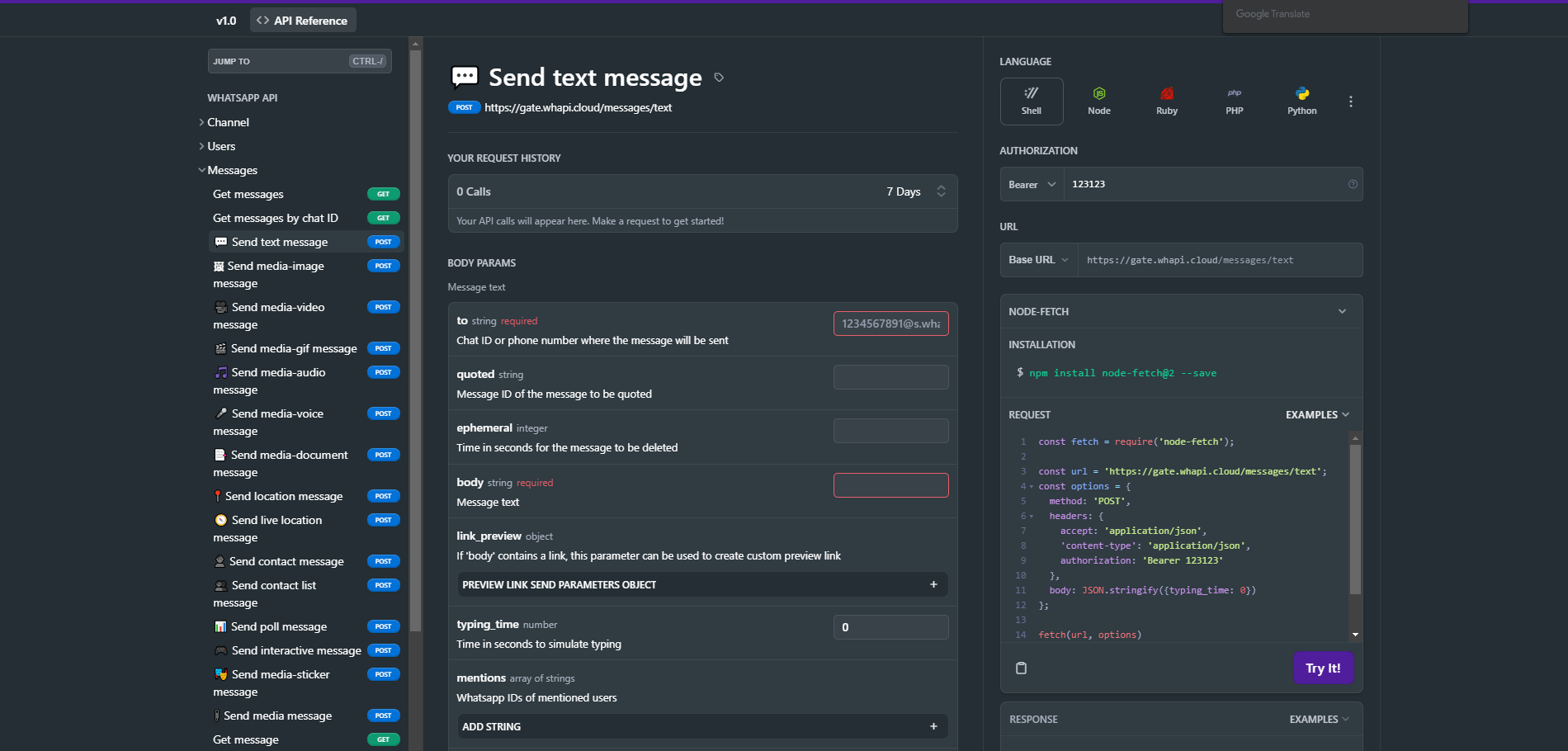Open more languages three-dot menu
The height and width of the screenshot is (751, 1568).
click(x=1351, y=102)
